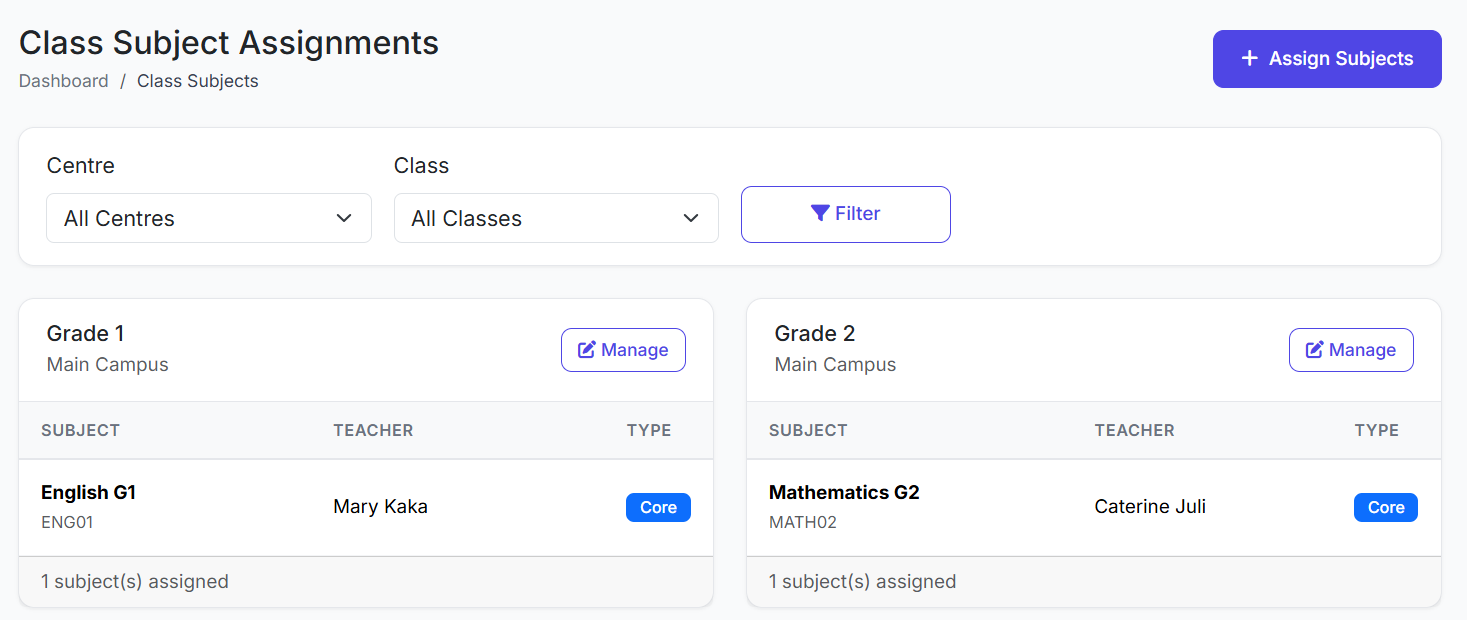Click the Centre dropdown chevron arrow
The image size is (1467, 620).
click(344, 218)
